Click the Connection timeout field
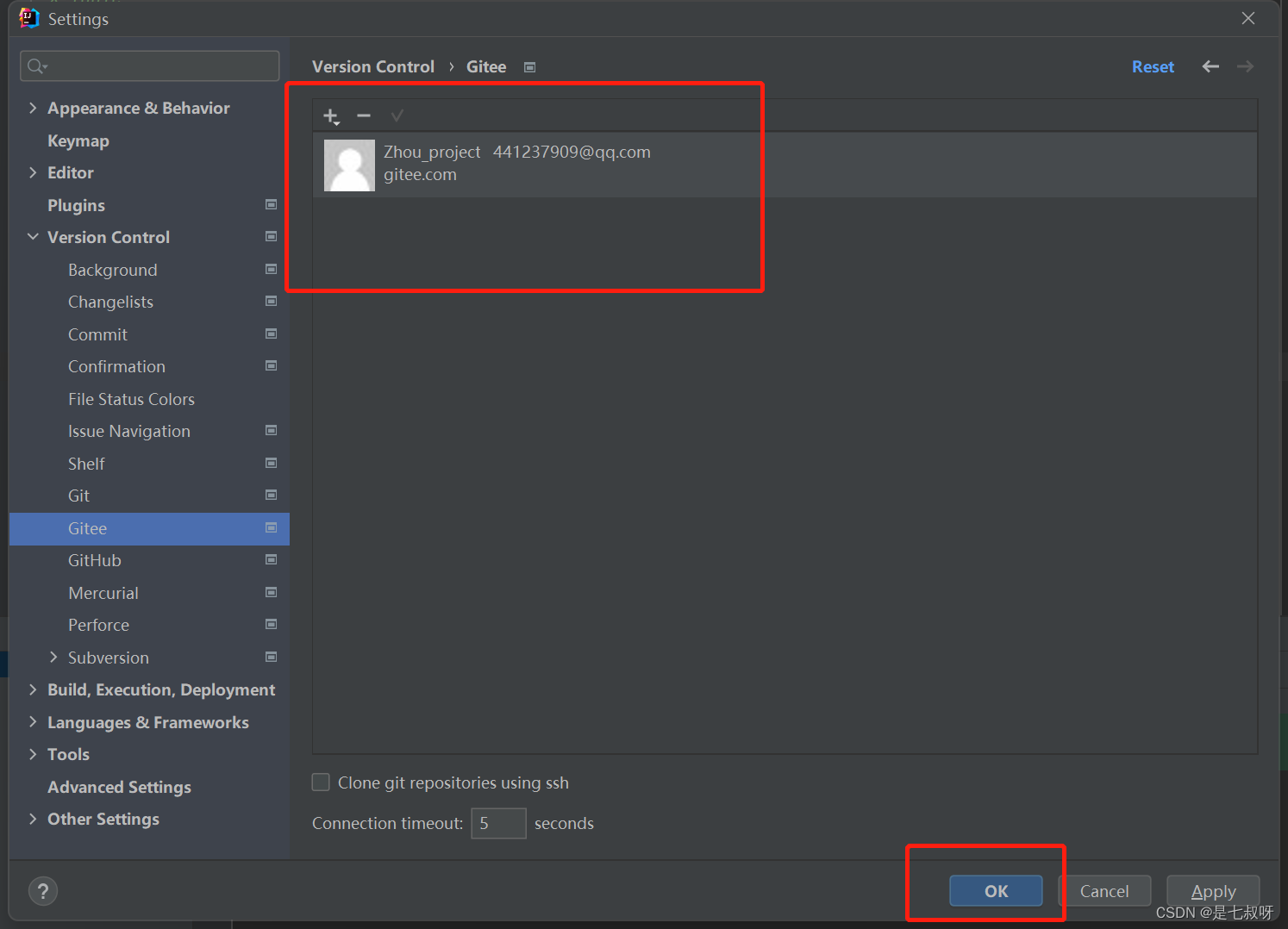Image resolution: width=1288 pixels, height=929 pixels. (498, 823)
